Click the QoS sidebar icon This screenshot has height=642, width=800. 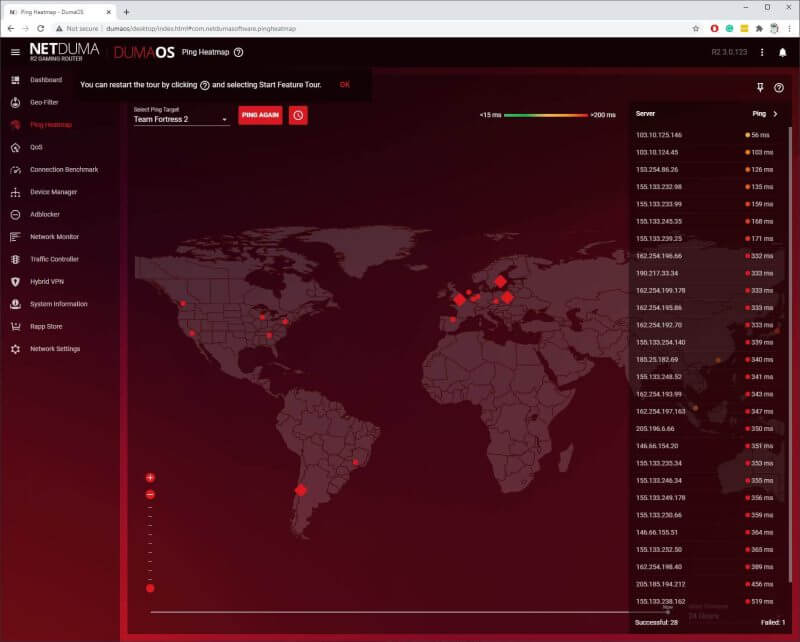(x=15, y=147)
